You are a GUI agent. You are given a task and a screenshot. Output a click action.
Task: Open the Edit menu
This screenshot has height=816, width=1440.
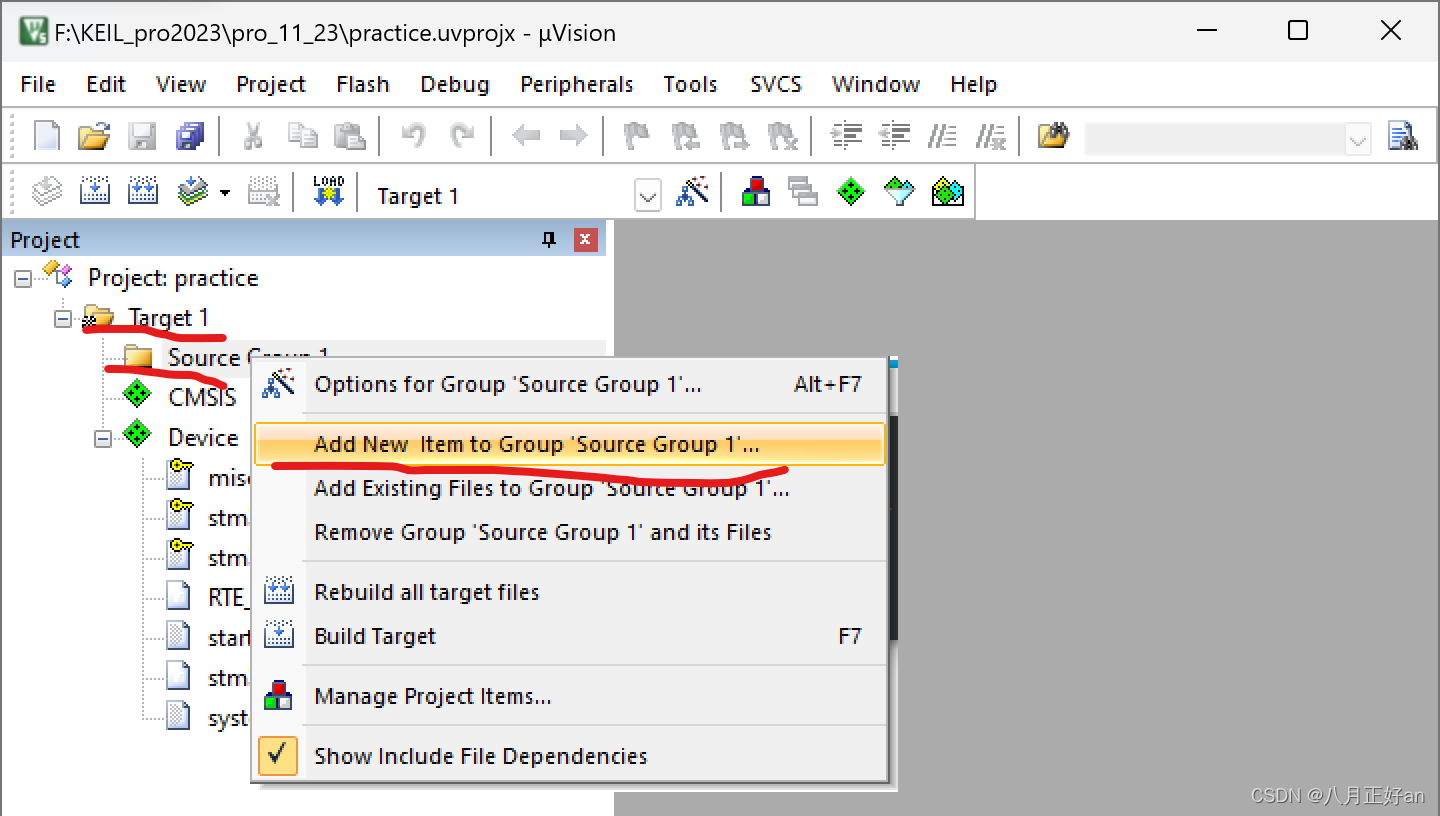tap(106, 84)
